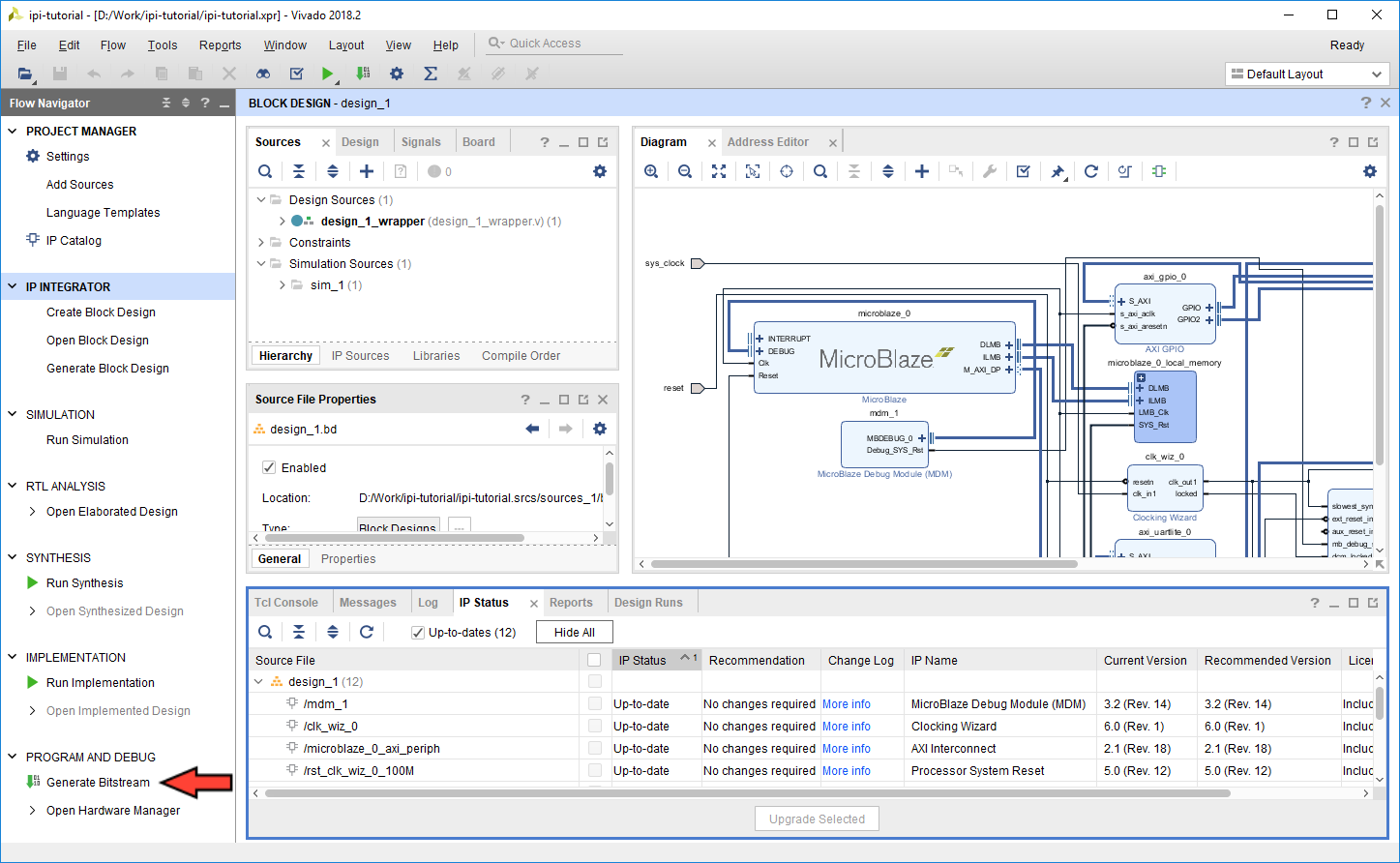Click the wrench icon in the Diagram toolbar
Viewport: 1400px width, 863px height.
coord(990,171)
